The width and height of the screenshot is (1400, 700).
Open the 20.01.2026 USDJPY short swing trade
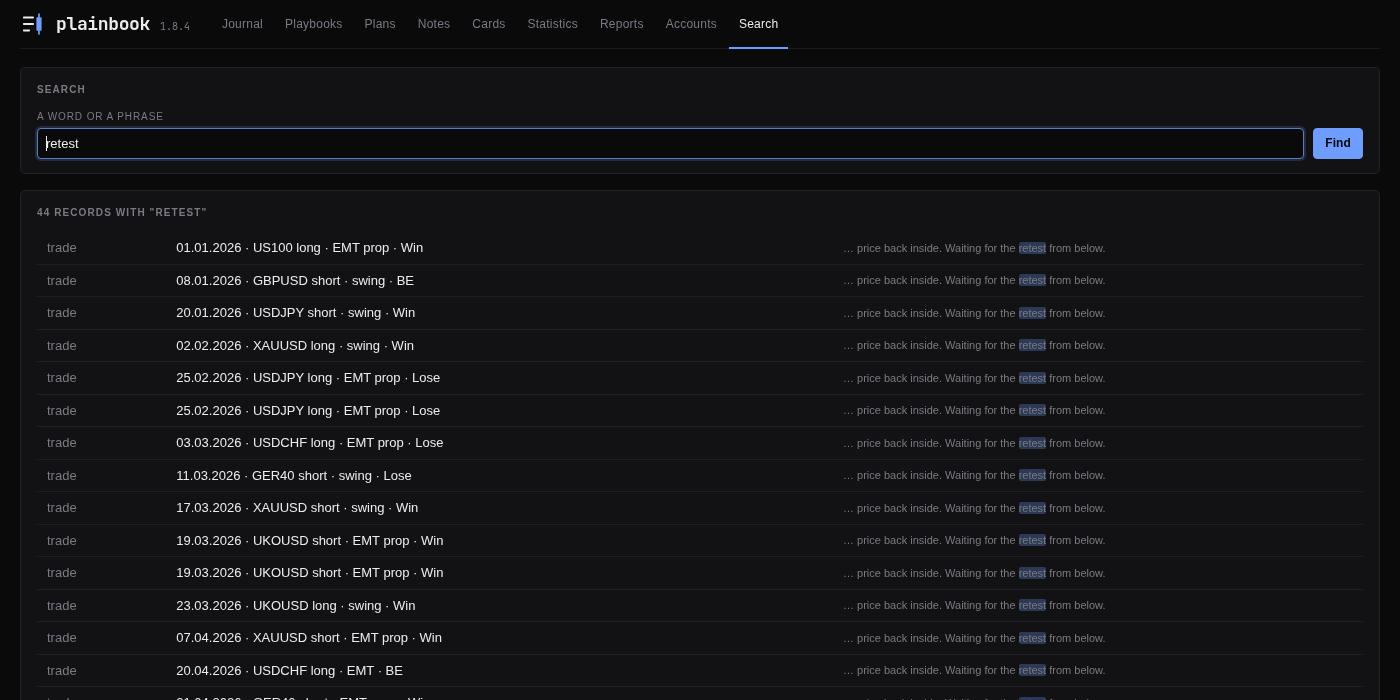(296, 313)
